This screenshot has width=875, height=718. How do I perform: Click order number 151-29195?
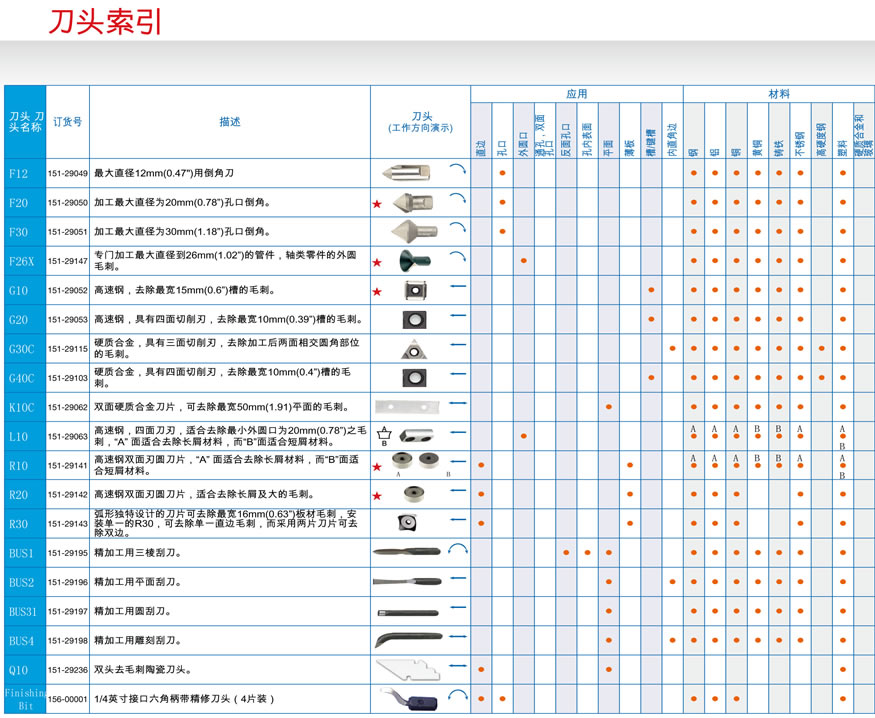click(68, 553)
